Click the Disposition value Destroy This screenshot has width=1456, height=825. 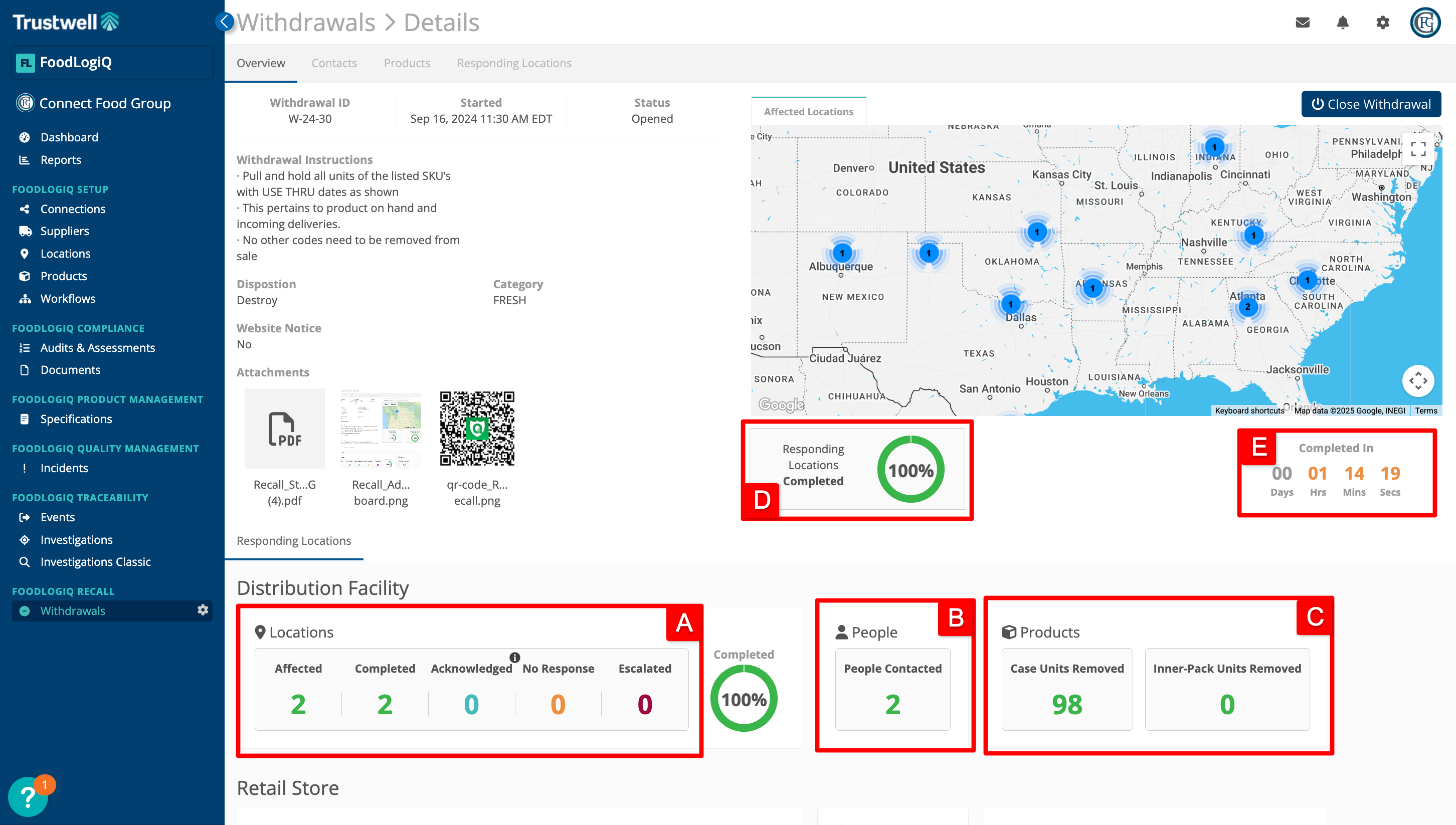pos(257,300)
